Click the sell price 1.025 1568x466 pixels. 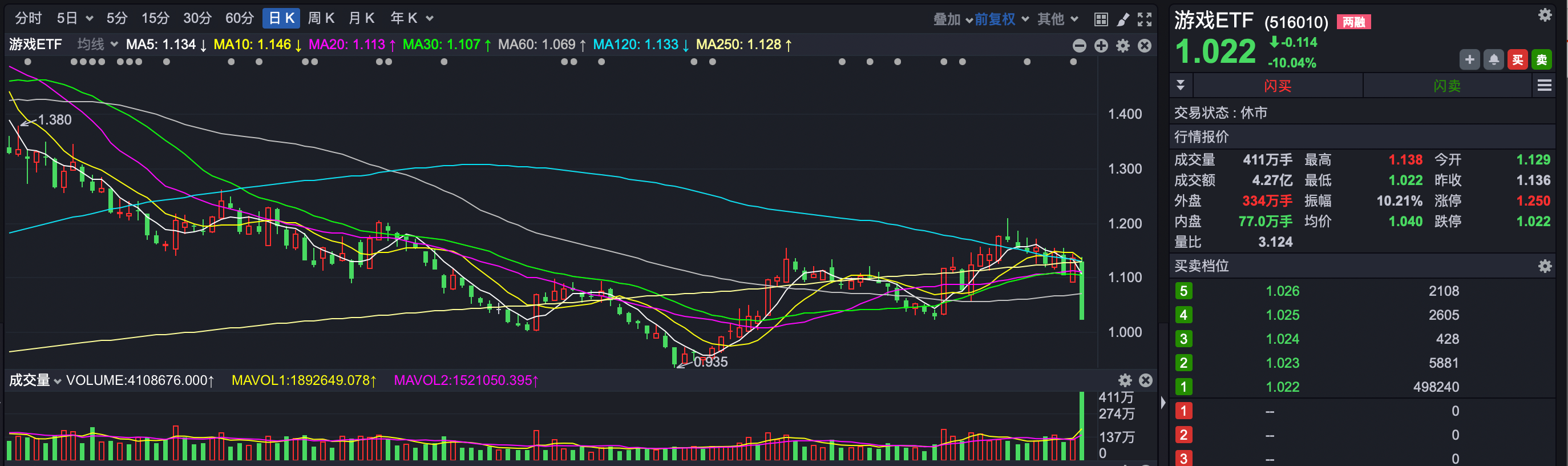(x=1283, y=315)
